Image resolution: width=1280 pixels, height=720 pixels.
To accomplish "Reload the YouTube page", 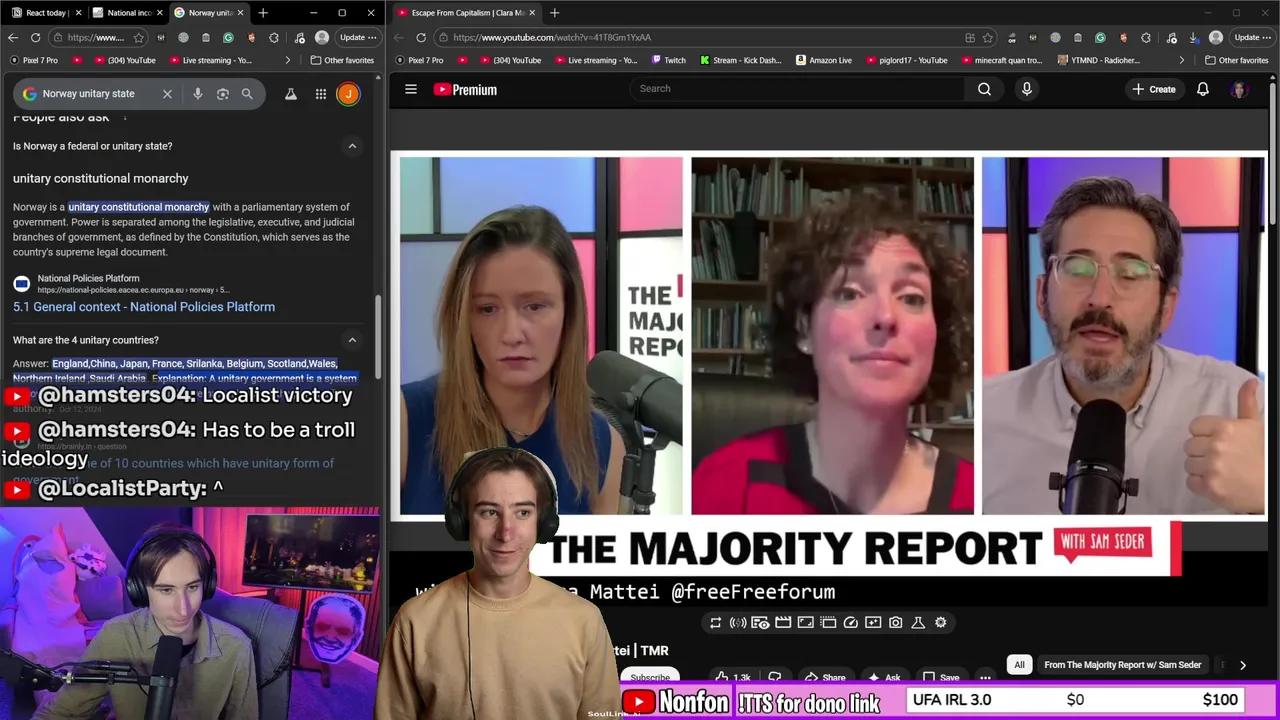I will [x=421, y=37].
